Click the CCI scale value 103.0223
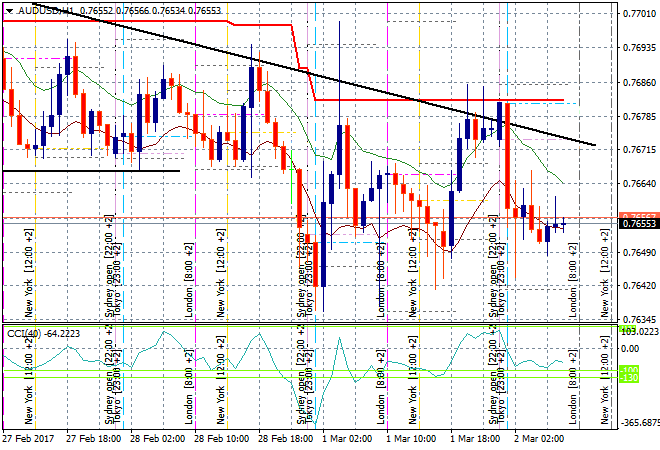660x450 pixels. pyautogui.click(x=638, y=330)
